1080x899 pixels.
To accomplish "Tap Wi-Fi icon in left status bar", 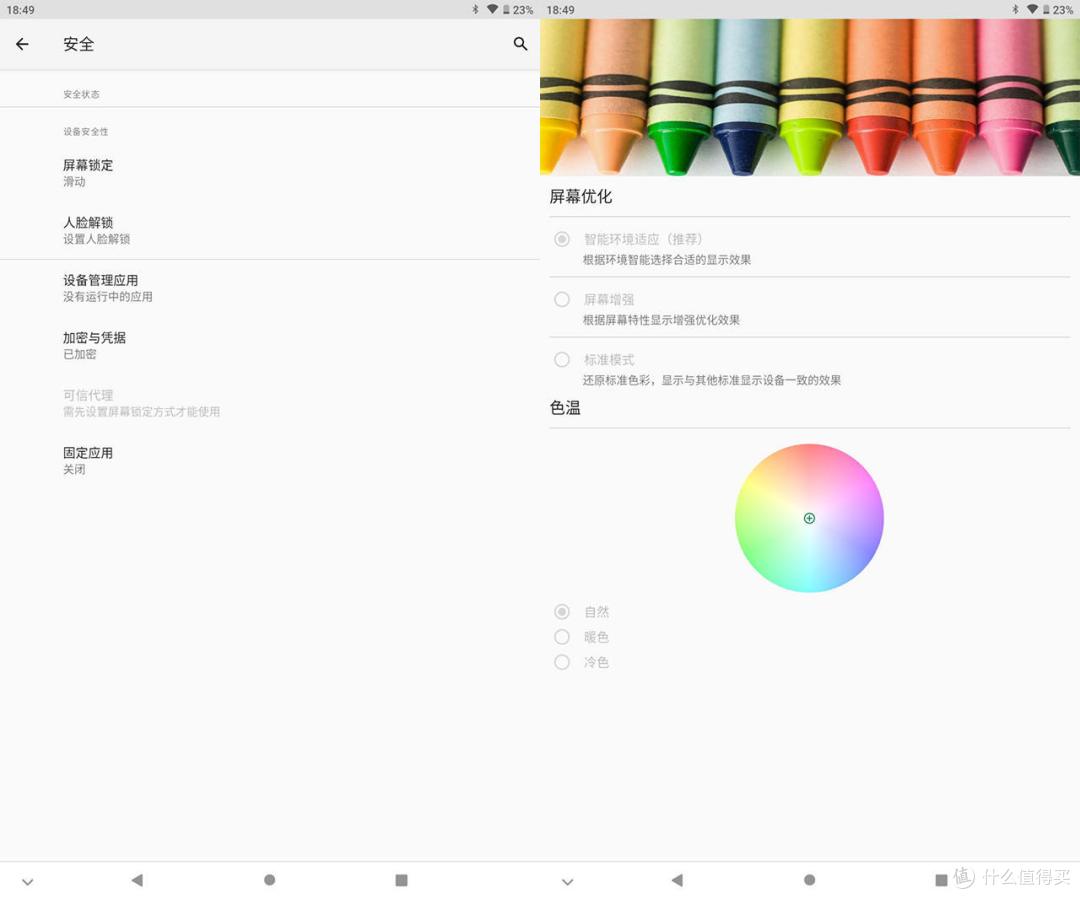I will [x=492, y=10].
